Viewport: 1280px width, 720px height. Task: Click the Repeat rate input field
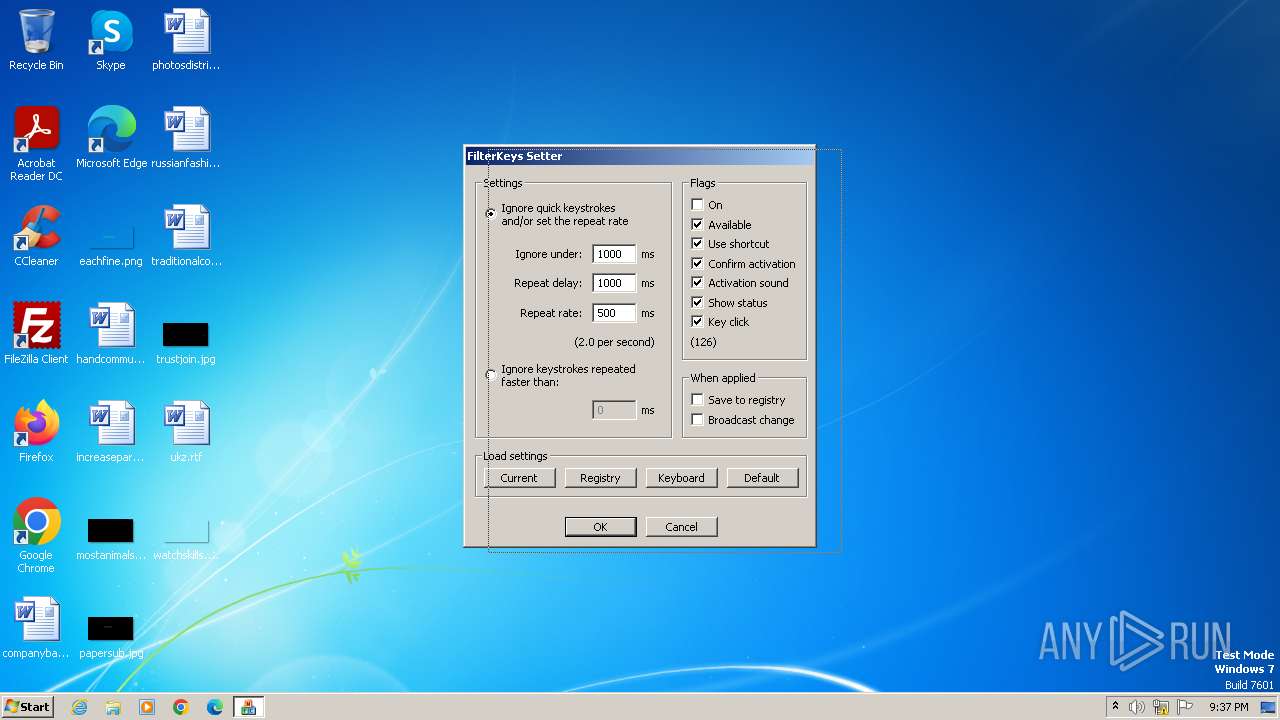614,313
